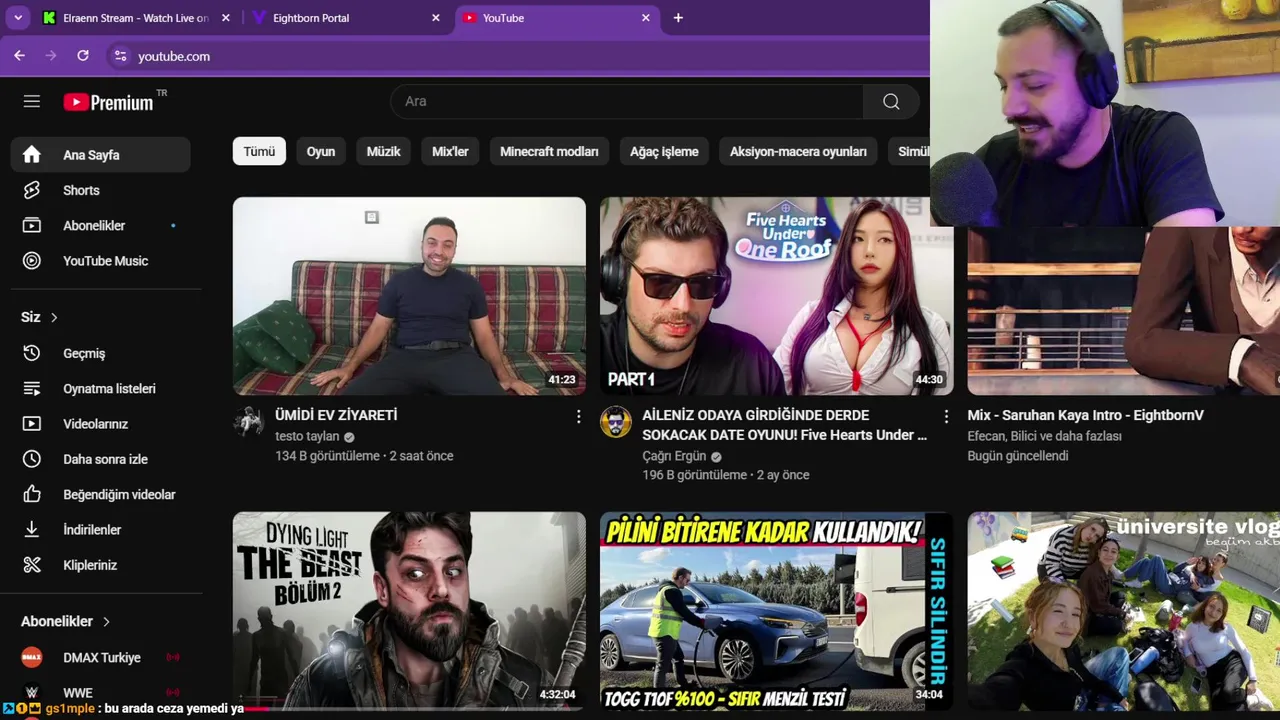Open AİLENİZ ODAYA GİRDİĞİNDE video title
Image resolution: width=1280 pixels, height=720 pixels.
click(785, 425)
